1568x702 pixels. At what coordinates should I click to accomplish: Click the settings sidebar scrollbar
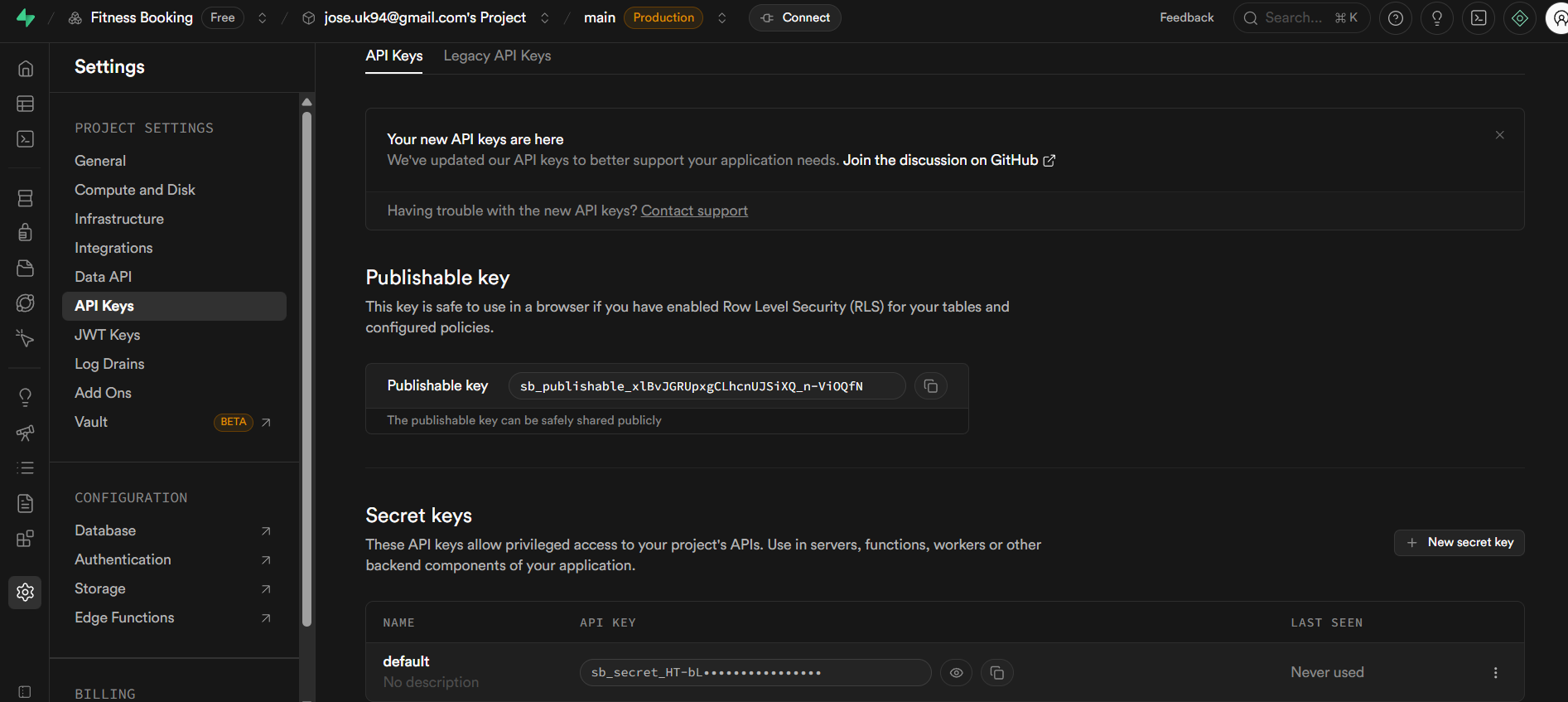coord(306,365)
